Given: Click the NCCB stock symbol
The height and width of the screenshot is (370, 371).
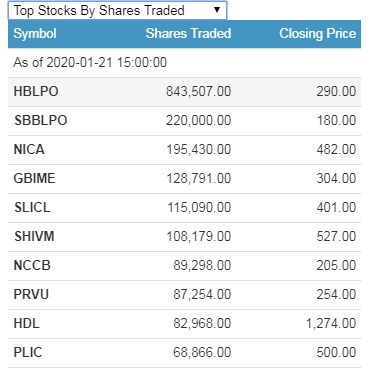Looking at the screenshot, I should tap(32, 266).
